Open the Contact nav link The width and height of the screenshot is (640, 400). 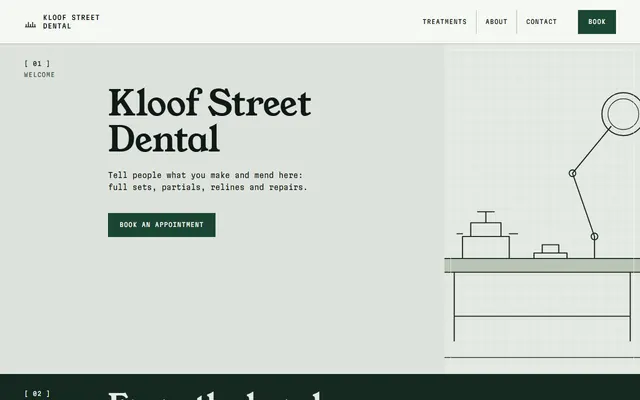click(541, 22)
